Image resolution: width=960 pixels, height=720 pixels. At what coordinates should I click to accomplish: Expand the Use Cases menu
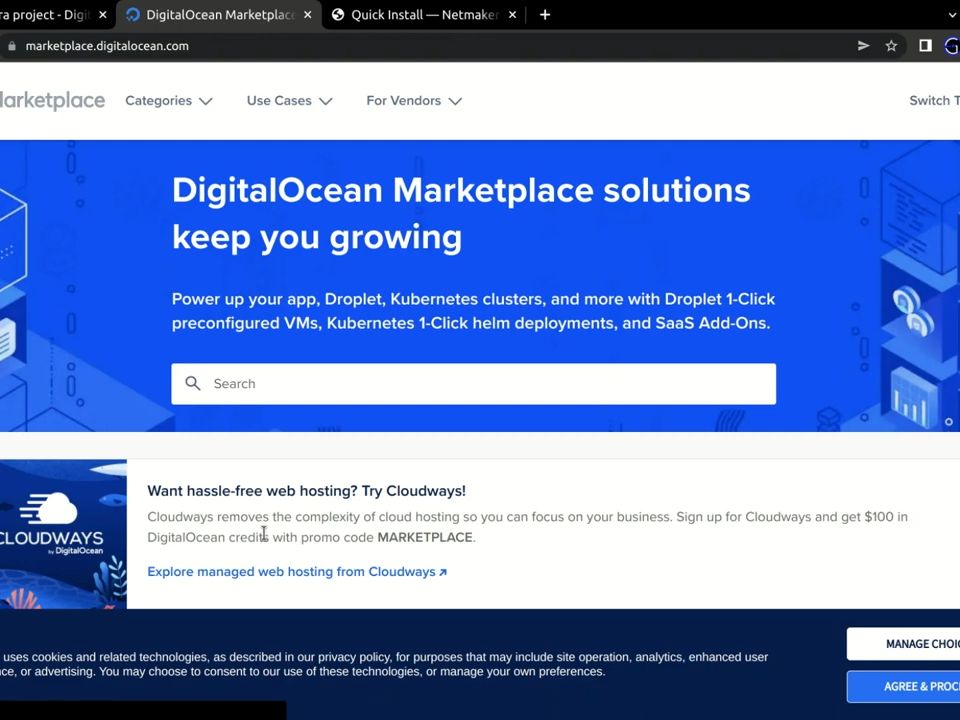(290, 101)
